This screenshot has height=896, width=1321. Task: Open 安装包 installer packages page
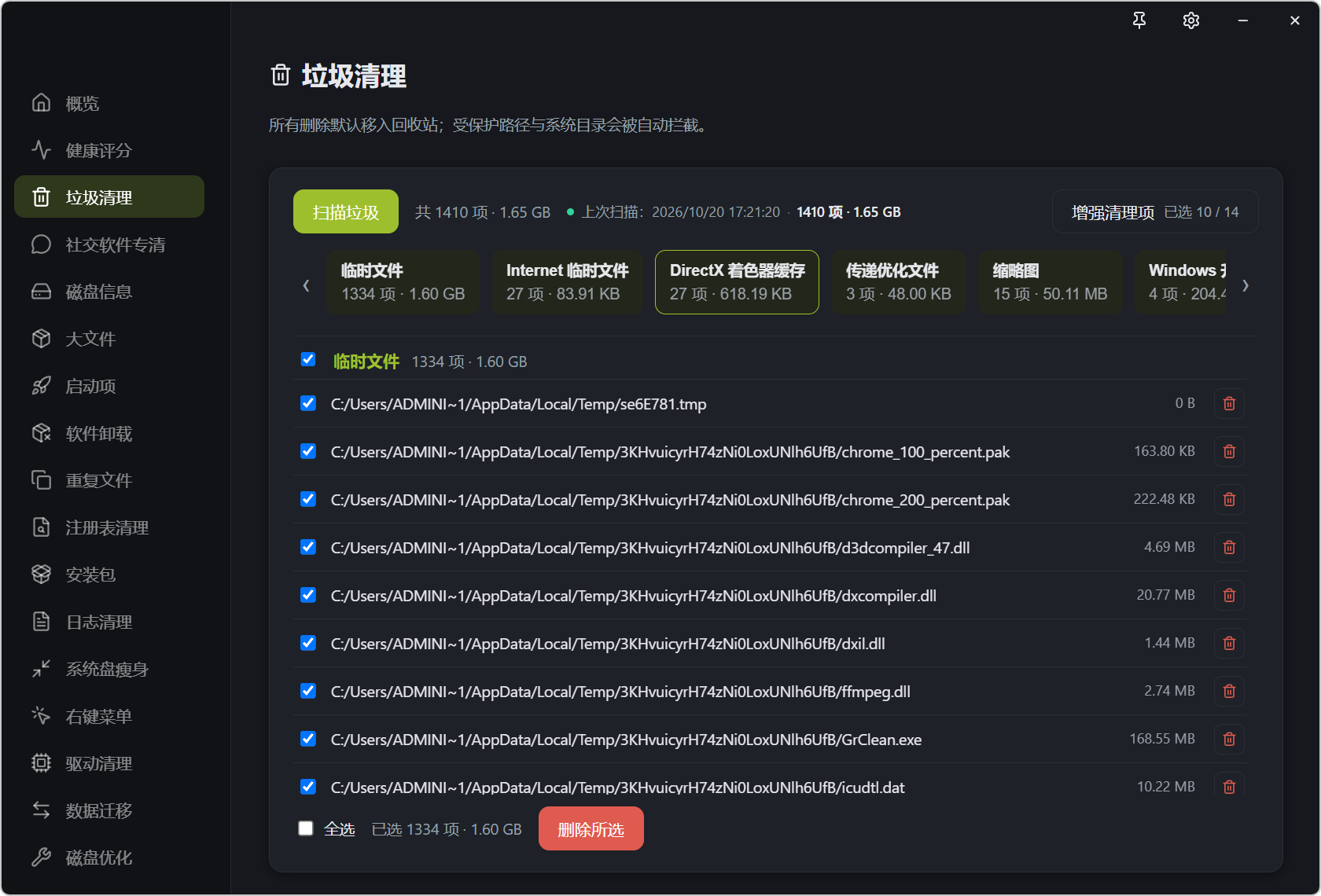click(109, 575)
